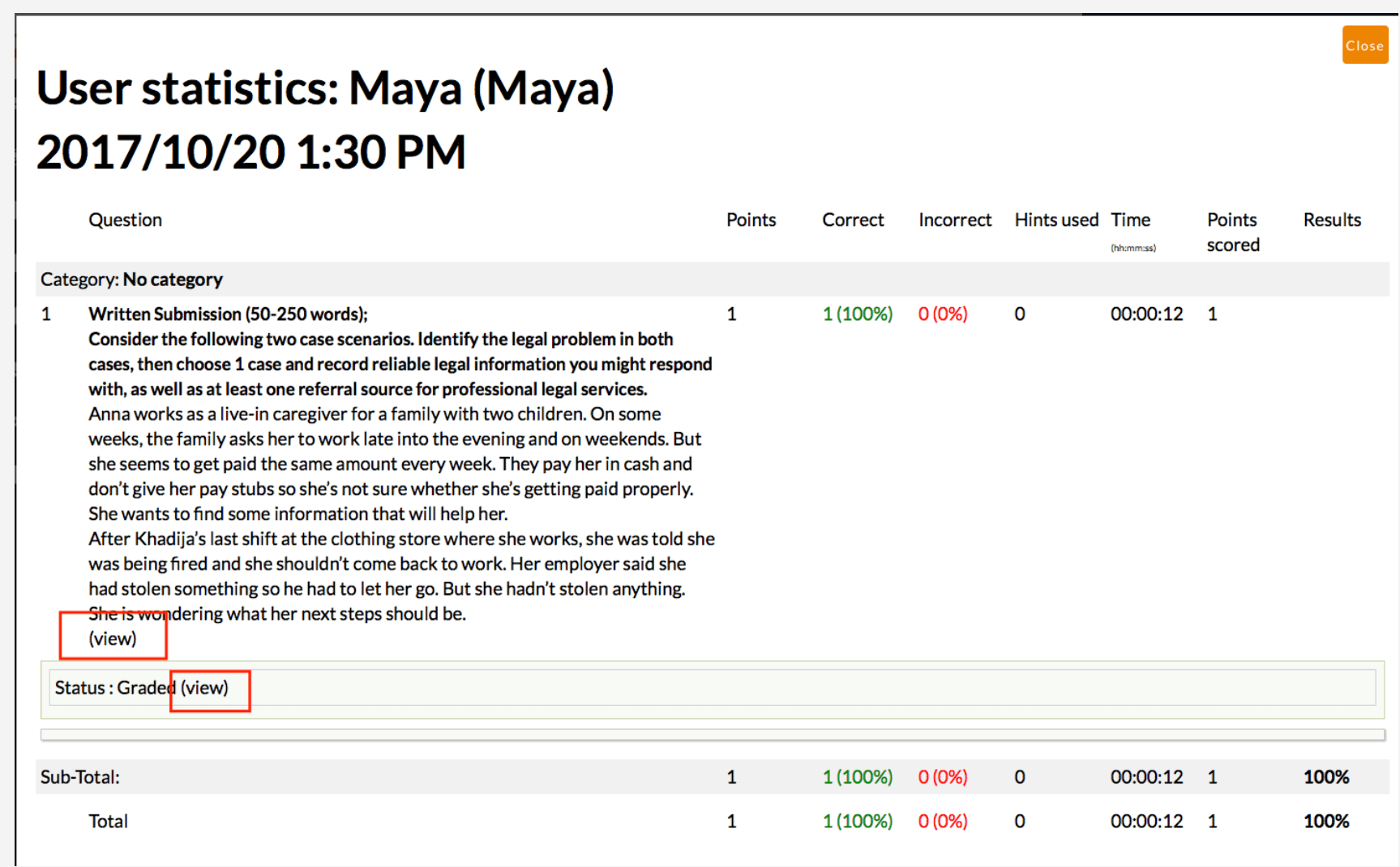The image size is (1400, 867).
Task: Open the (view) link below the question text
Action: (113, 639)
